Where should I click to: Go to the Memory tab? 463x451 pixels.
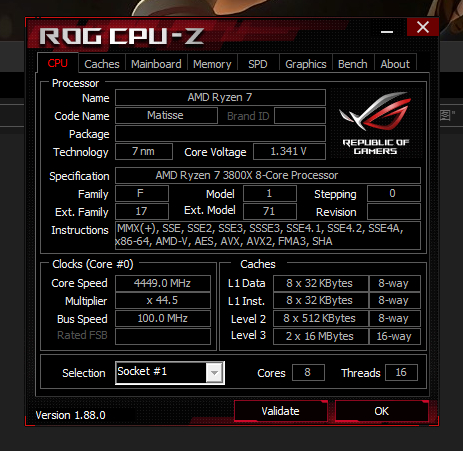click(x=212, y=64)
